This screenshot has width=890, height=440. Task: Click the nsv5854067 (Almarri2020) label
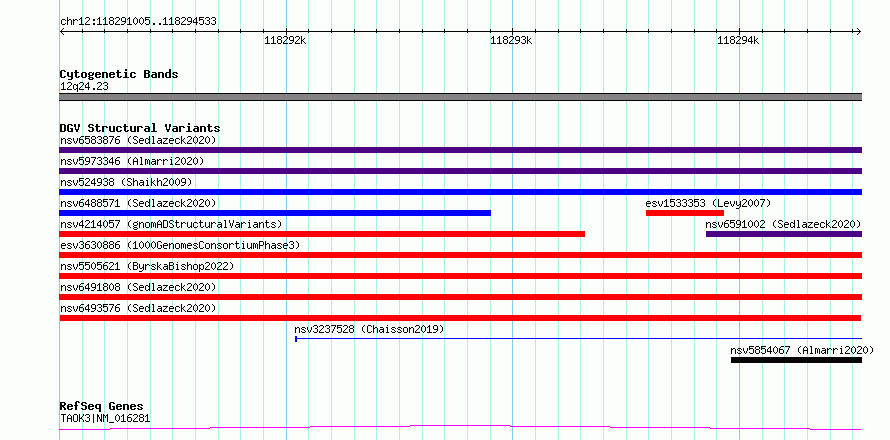[x=802, y=350]
